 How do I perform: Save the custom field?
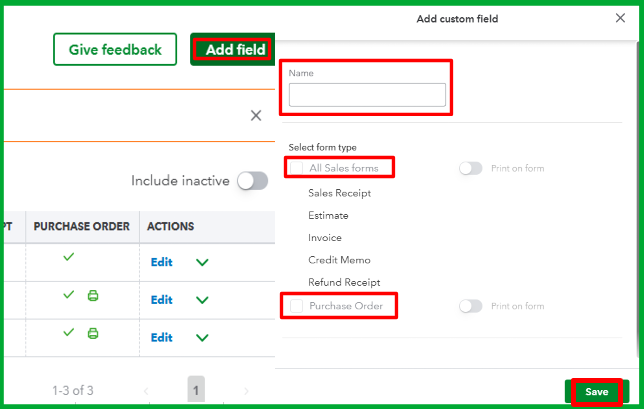tap(597, 392)
